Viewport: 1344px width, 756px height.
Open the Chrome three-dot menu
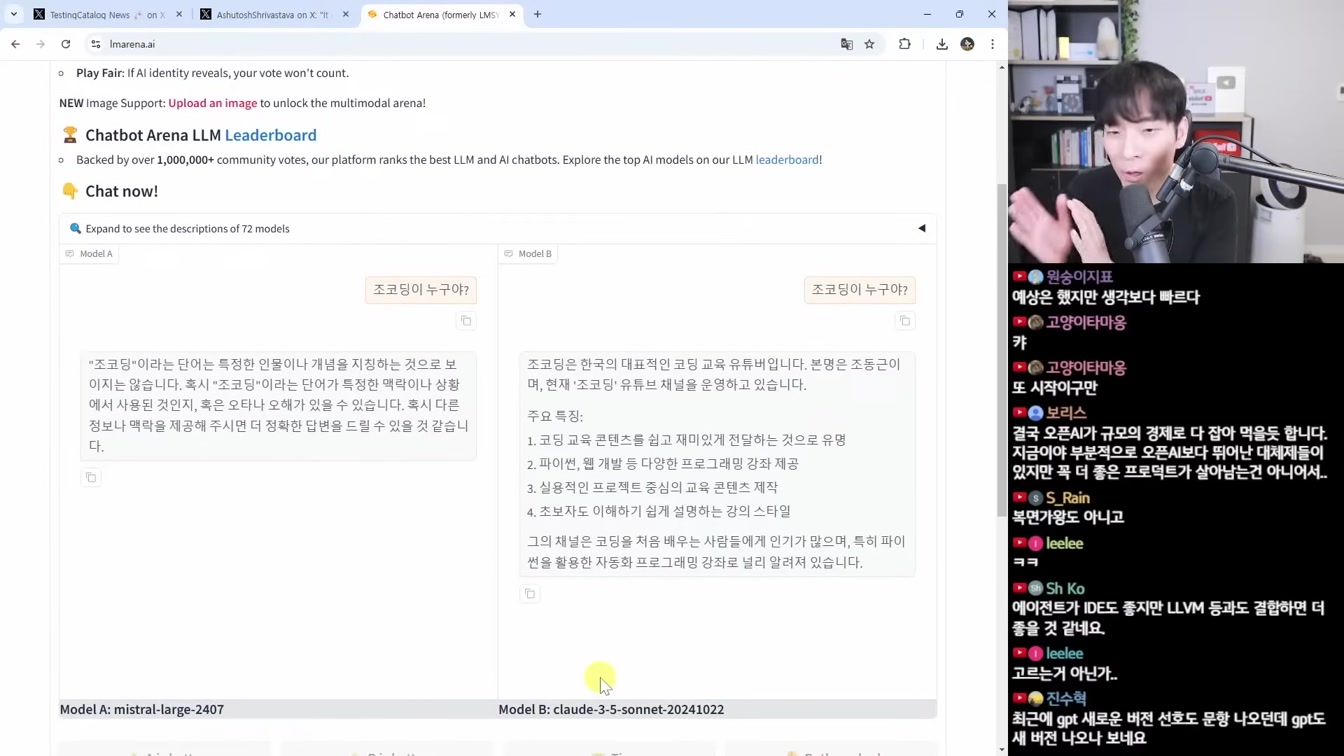click(992, 44)
